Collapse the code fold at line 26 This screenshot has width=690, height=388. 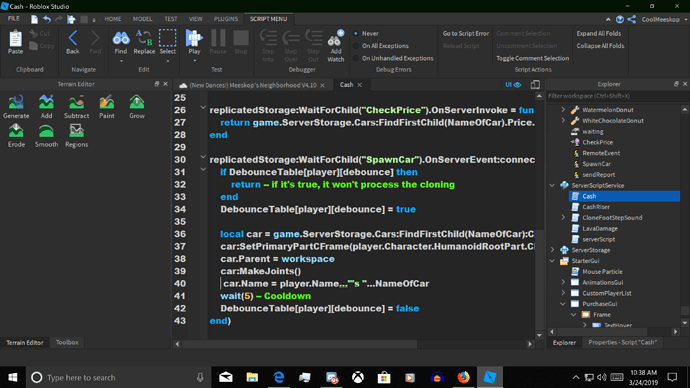click(203, 107)
